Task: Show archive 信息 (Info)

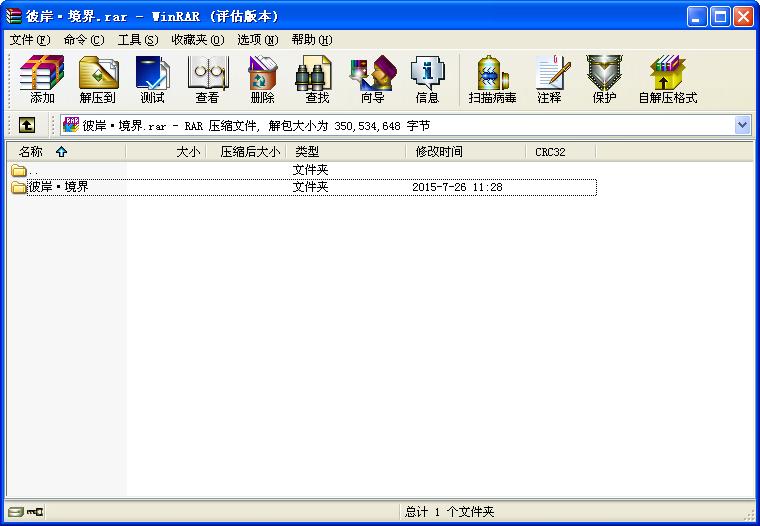Action: (428, 80)
